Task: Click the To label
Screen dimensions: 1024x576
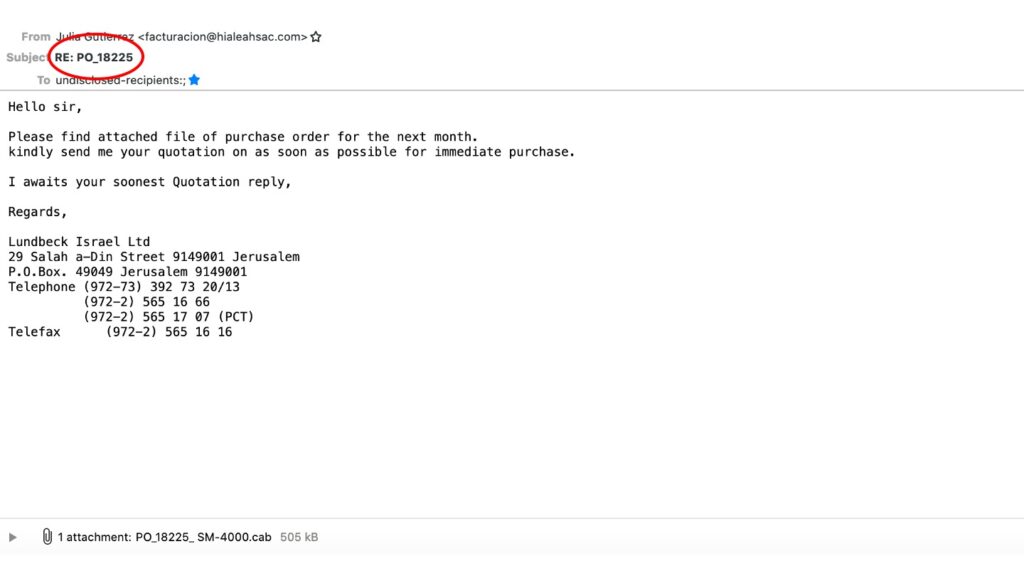Action: 43,80
